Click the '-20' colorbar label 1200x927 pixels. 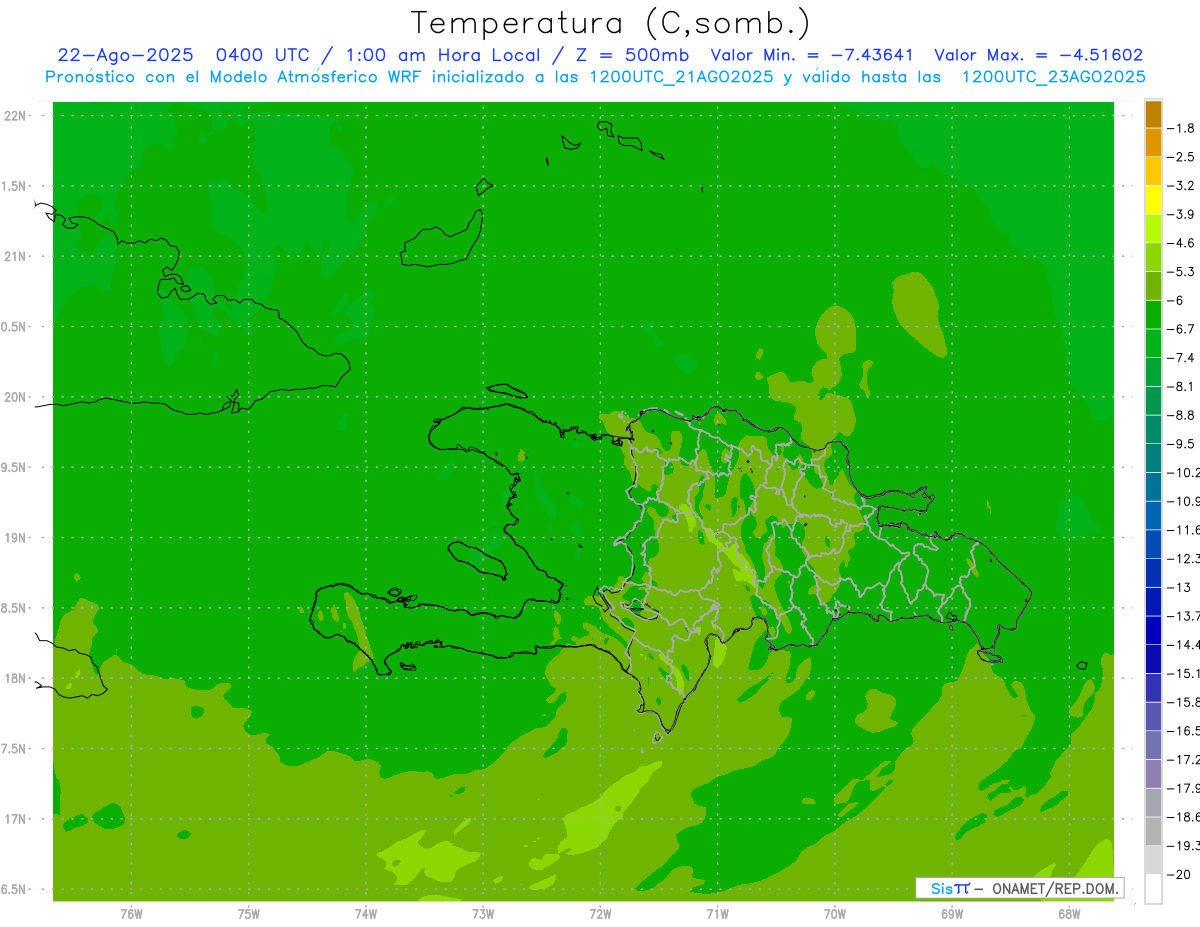1180,874
